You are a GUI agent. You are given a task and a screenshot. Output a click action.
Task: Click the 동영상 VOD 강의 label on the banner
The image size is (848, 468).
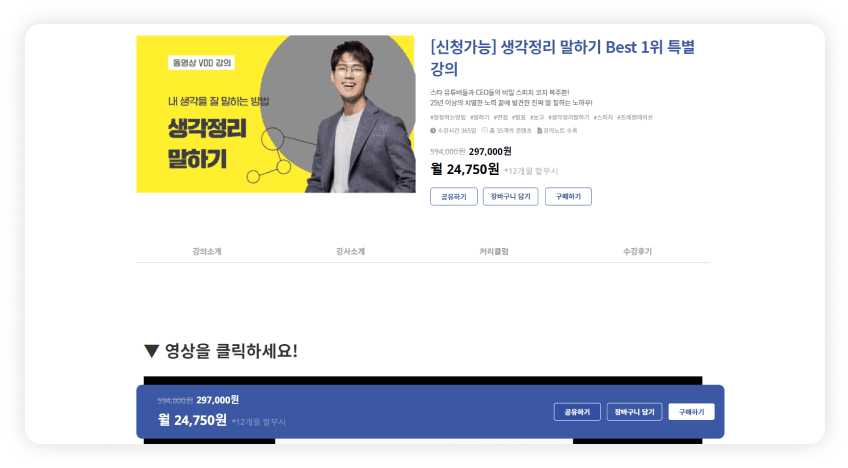point(201,63)
